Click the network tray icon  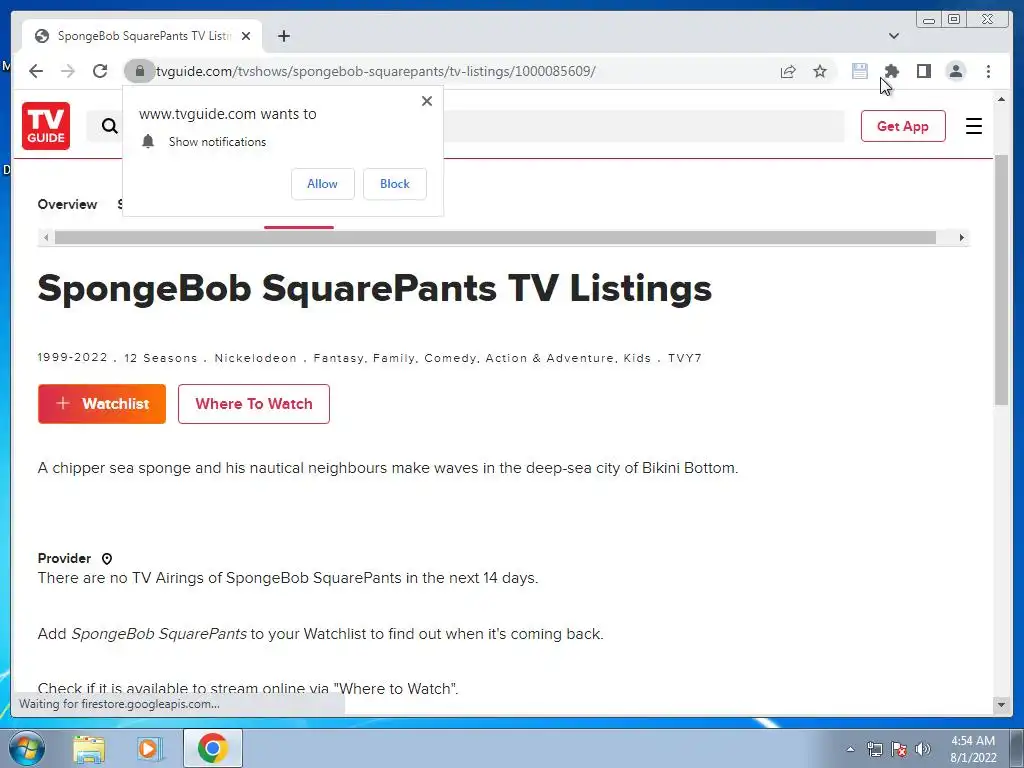874,749
